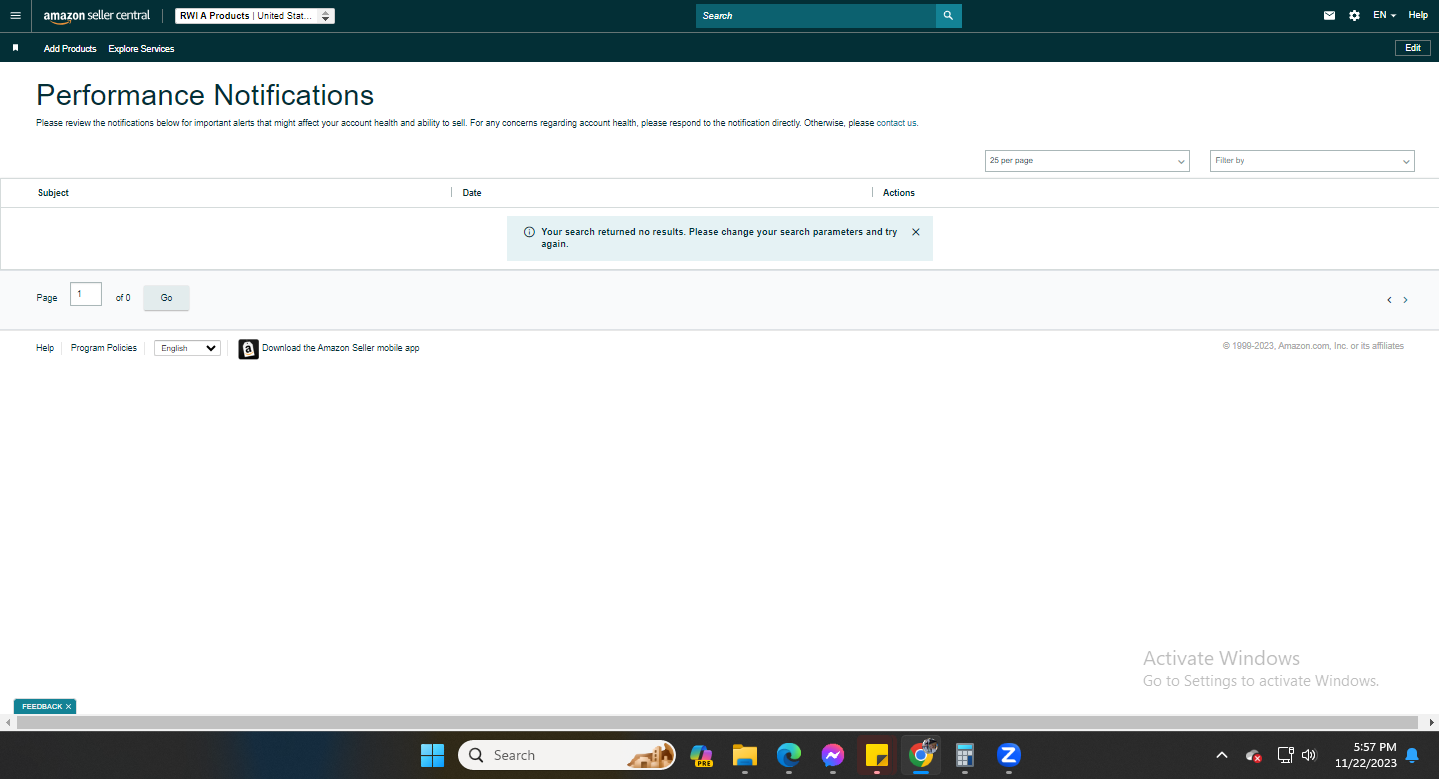
Task: Dismiss the no results alert
Action: (916, 232)
